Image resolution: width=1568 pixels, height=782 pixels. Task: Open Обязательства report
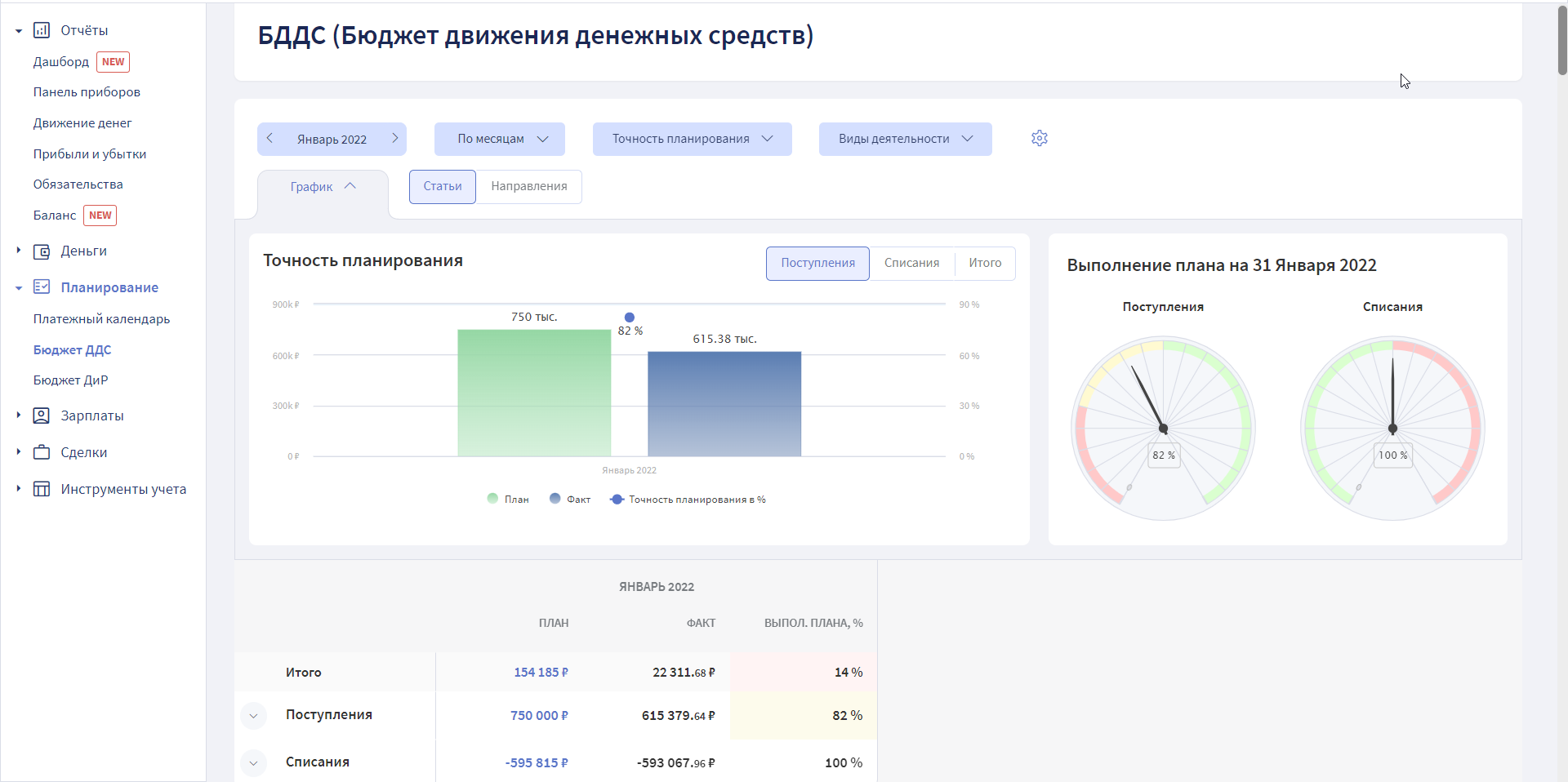tap(78, 184)
